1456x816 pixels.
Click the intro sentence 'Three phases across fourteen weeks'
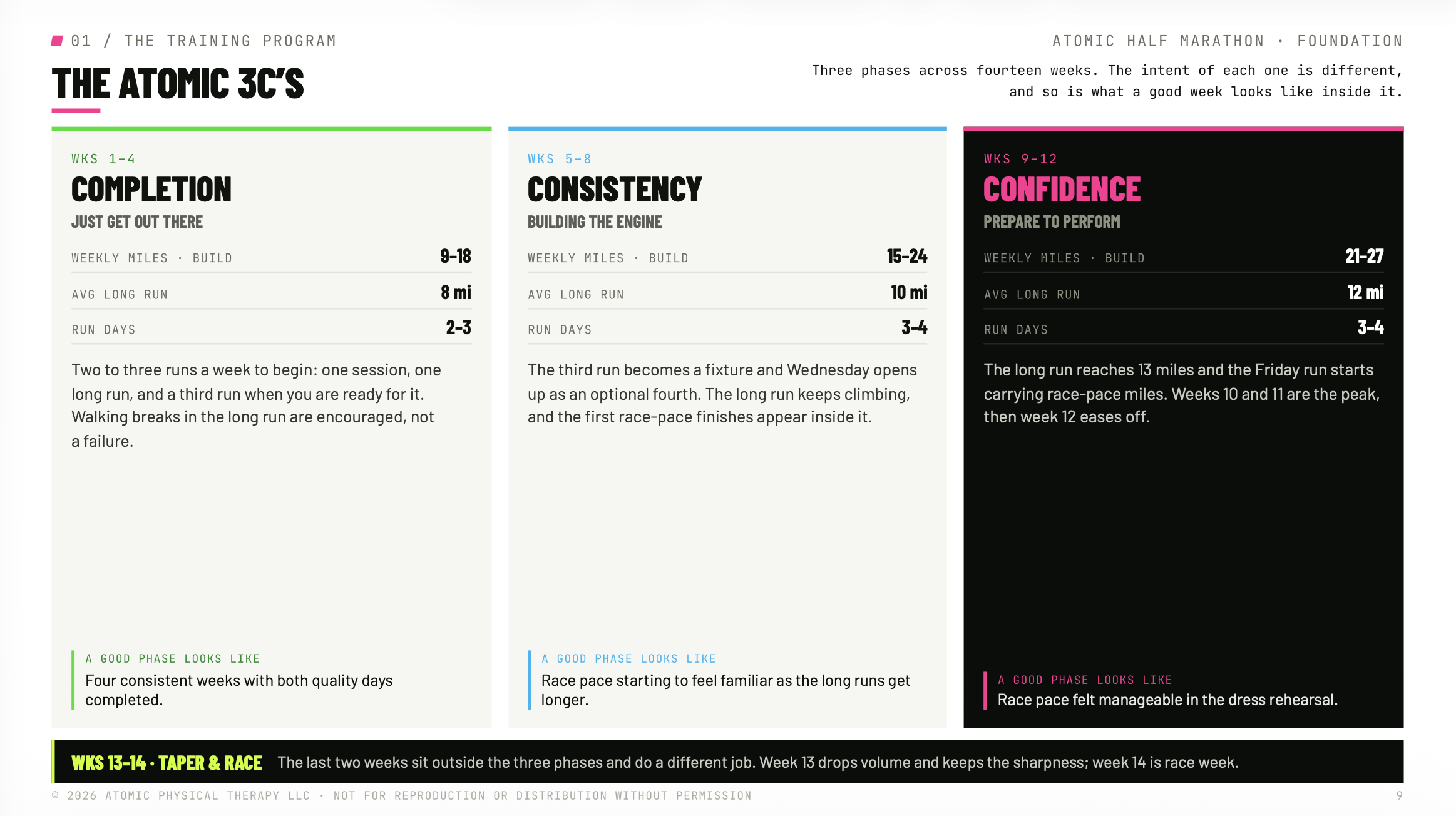pos(1107,81)
